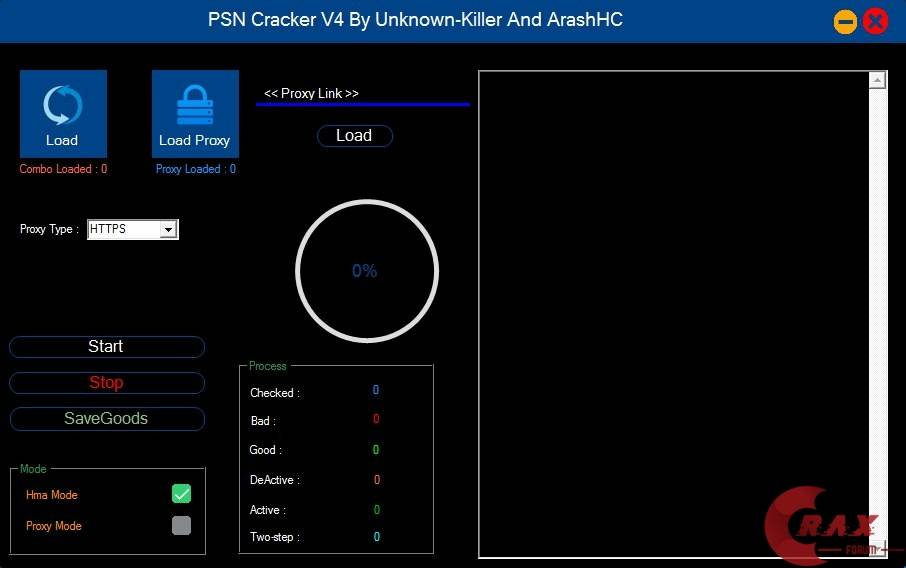Enable the Proxy Mode checkbox
This screenshot has height=568, width=906.
point(181,525)
